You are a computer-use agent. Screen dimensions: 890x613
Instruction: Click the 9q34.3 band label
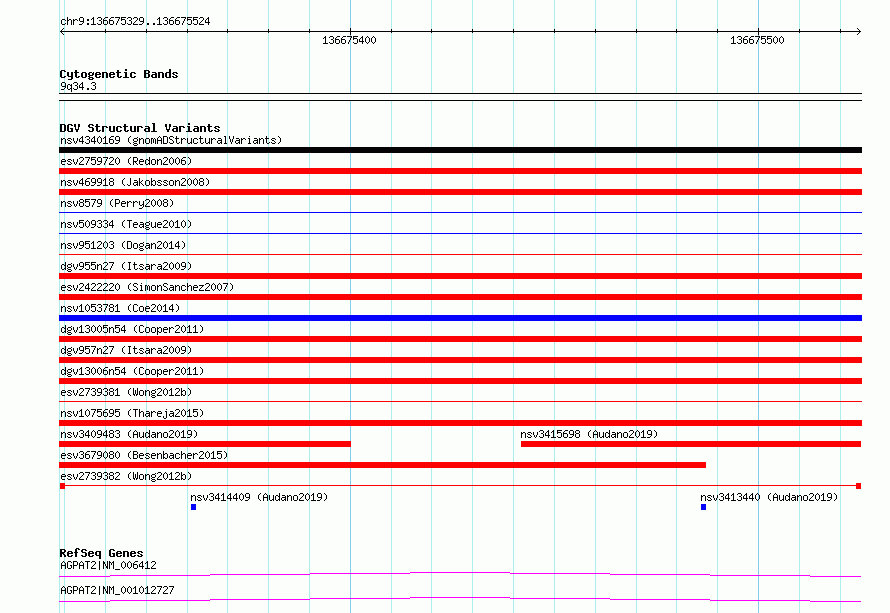click(78, 86)
